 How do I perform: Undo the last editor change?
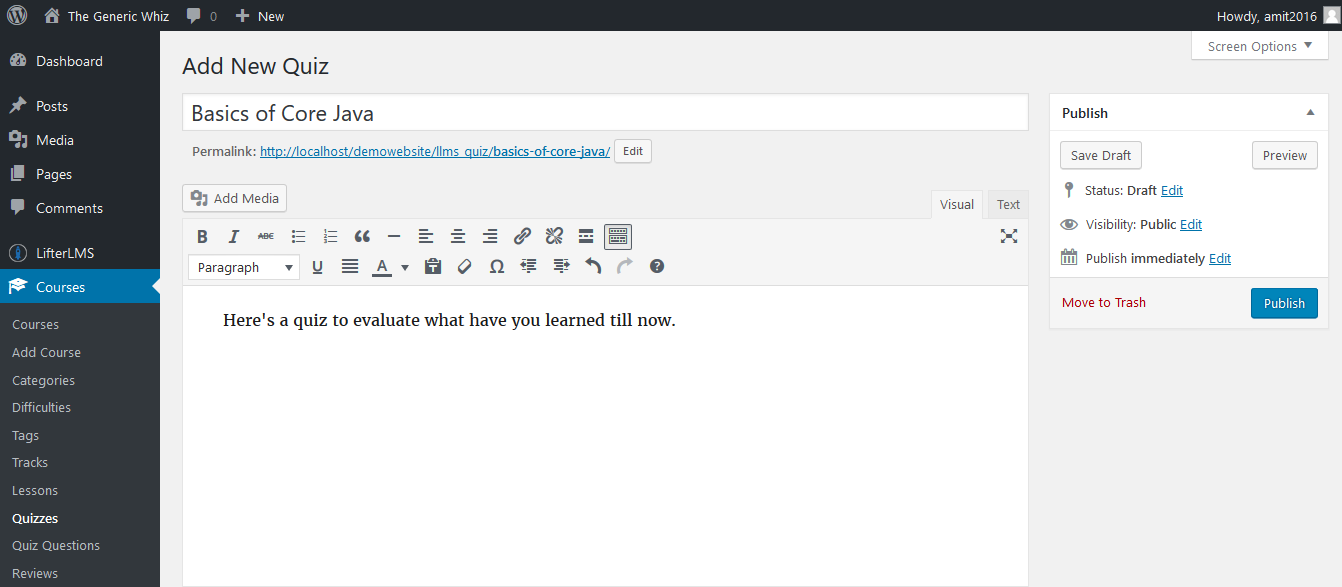pyautogui.click(x=592, y=266)
